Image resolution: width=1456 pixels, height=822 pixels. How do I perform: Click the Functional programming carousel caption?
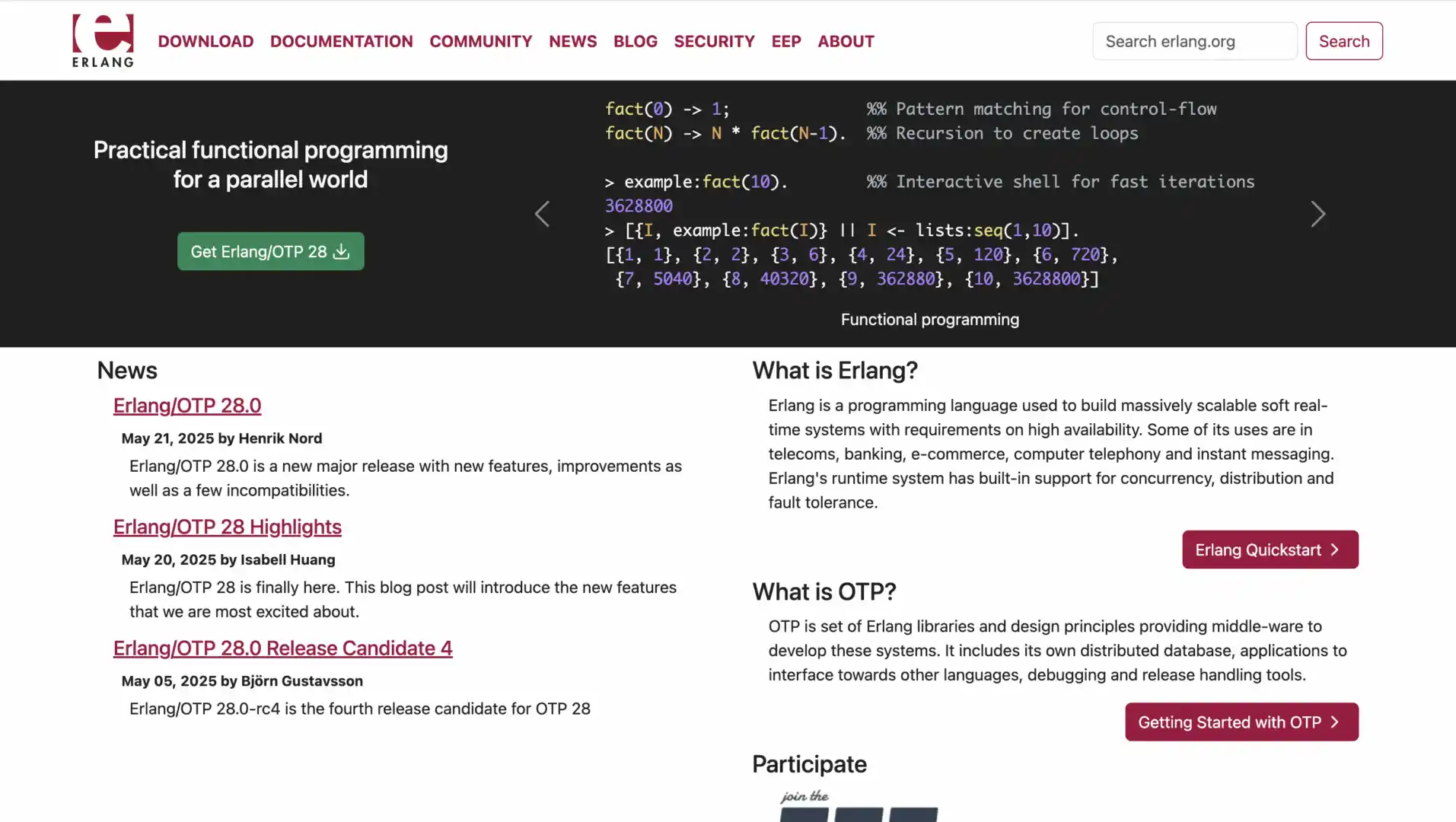pyautogui.click(x=929, y=320)
